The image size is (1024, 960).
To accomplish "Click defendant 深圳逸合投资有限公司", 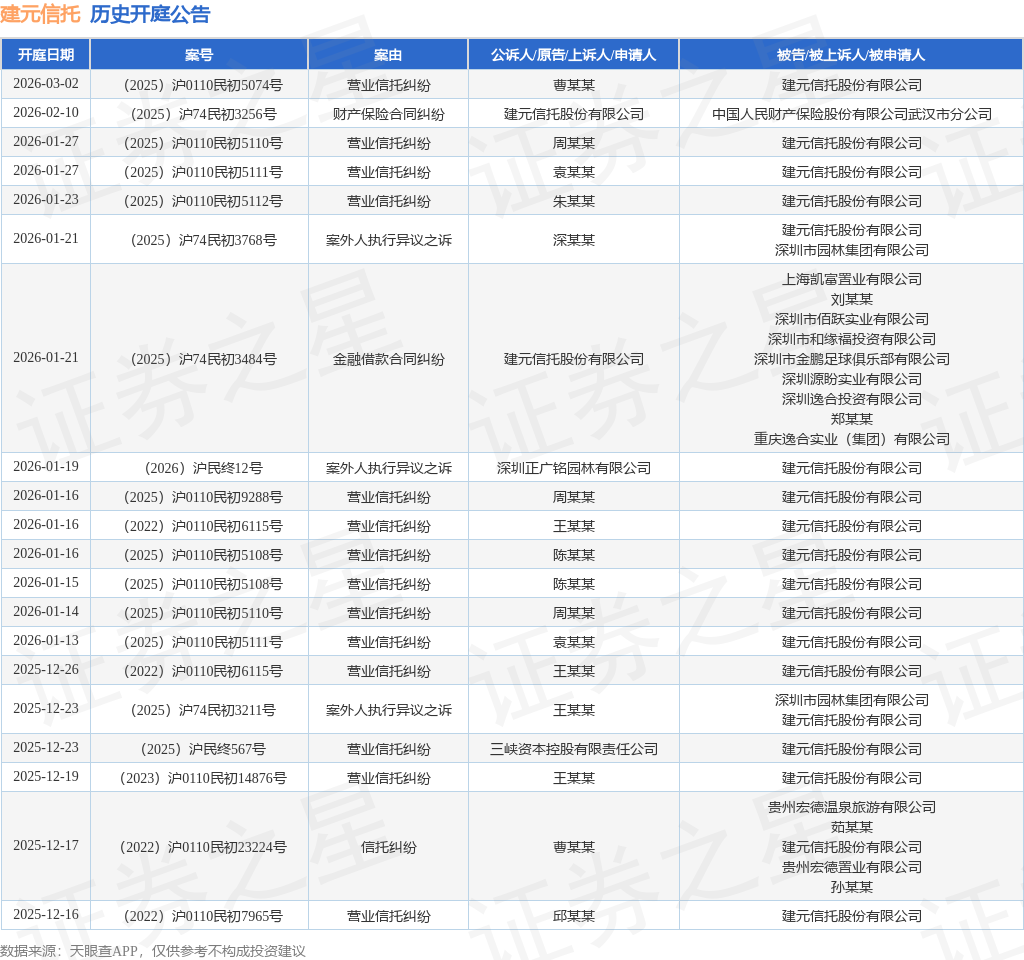I will (x=852, y=399).
